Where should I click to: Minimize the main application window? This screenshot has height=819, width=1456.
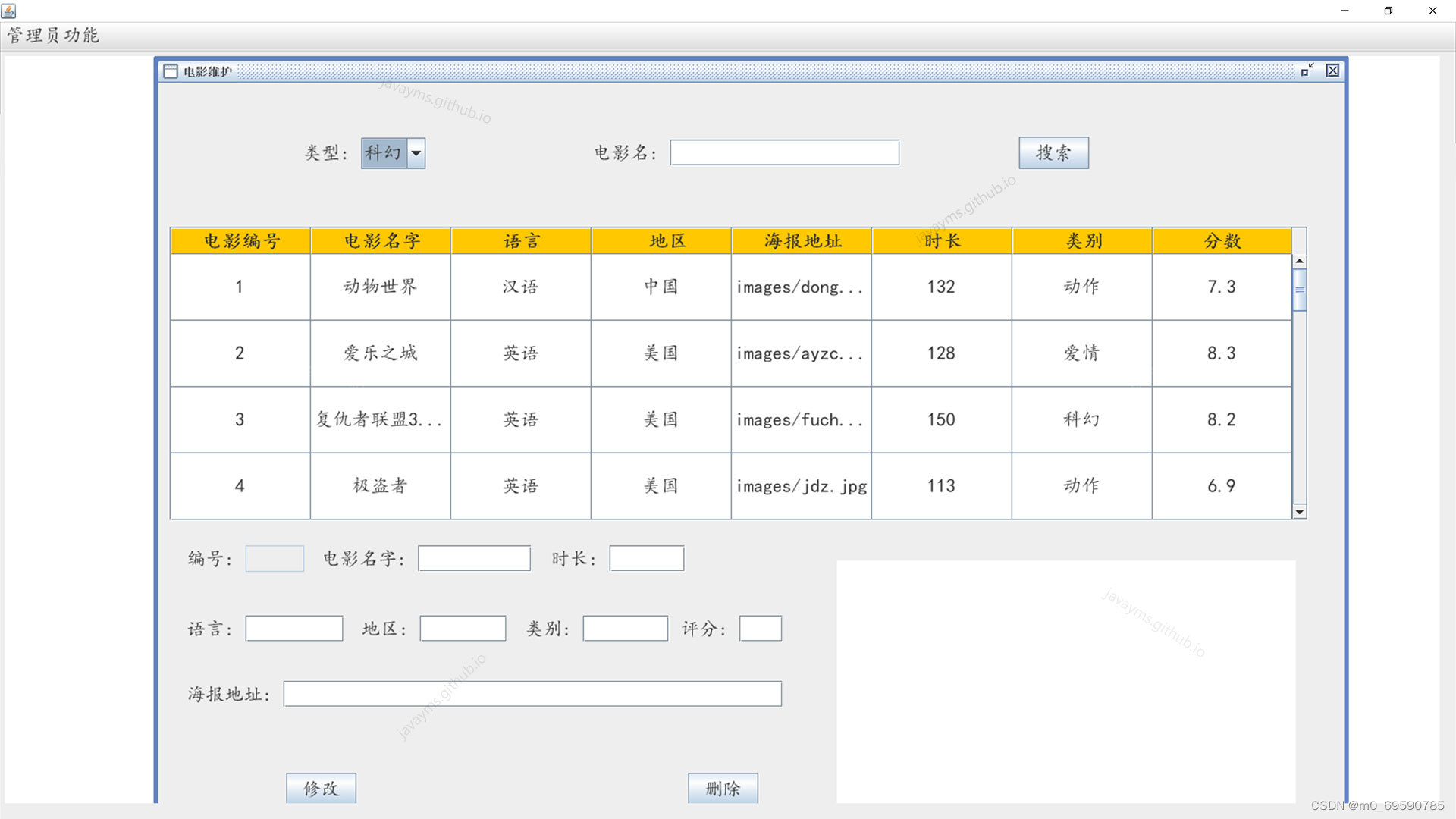(x=1345, y=11)
